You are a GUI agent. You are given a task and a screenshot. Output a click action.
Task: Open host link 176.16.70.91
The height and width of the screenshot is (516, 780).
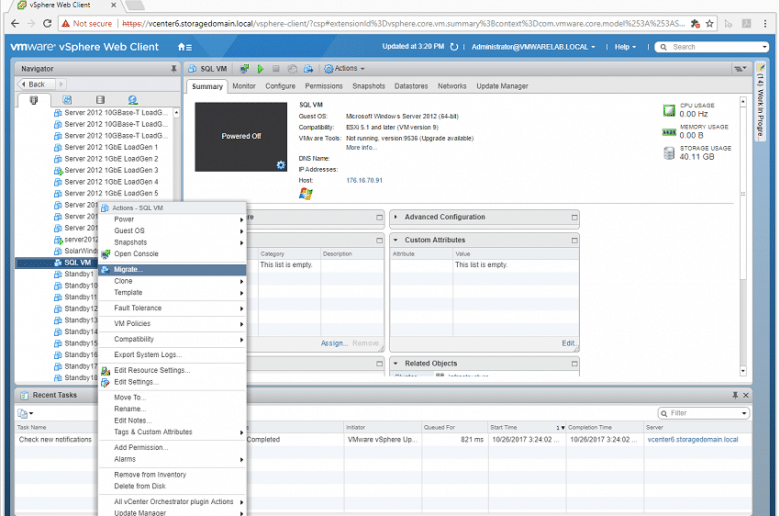tap(364, 181)
